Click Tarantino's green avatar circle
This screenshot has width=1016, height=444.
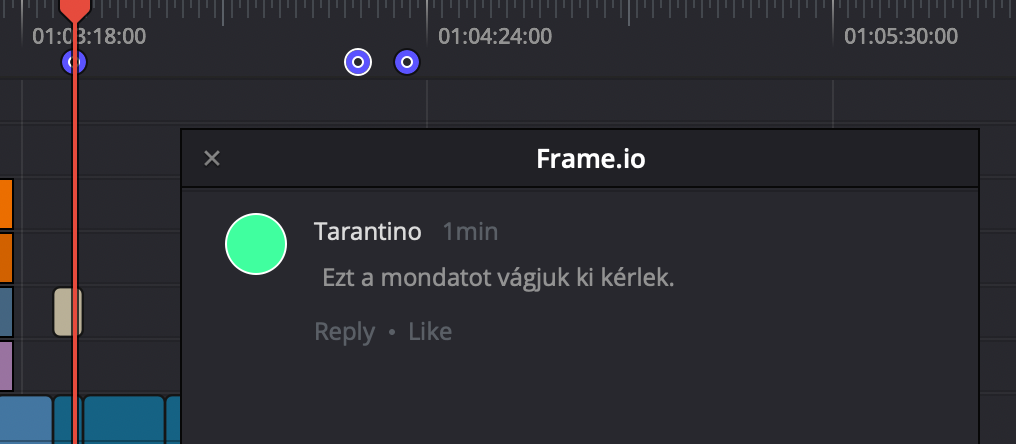[x=256, y=243]
